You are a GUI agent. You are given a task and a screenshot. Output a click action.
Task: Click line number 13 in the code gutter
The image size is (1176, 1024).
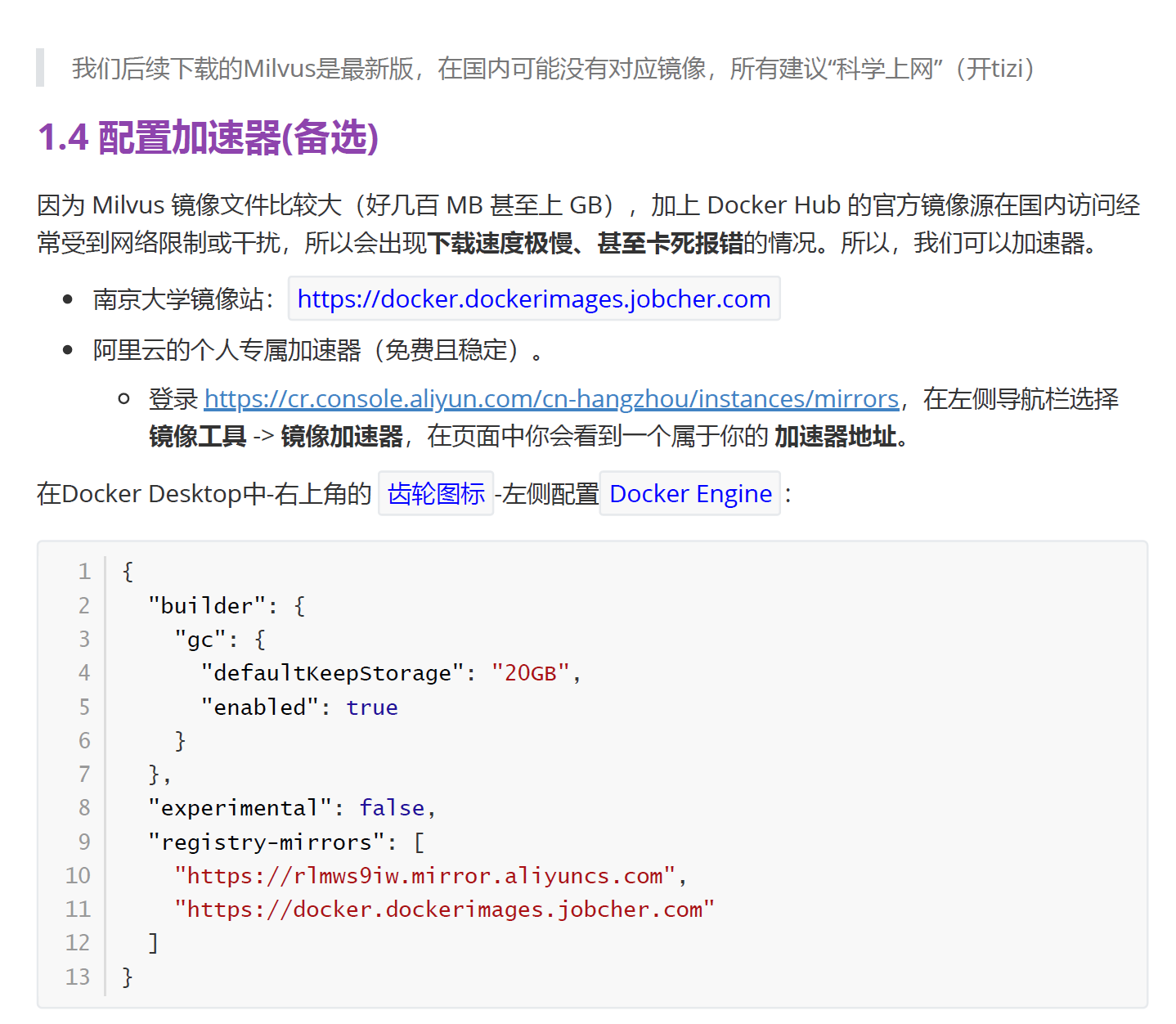click(78, 977)
